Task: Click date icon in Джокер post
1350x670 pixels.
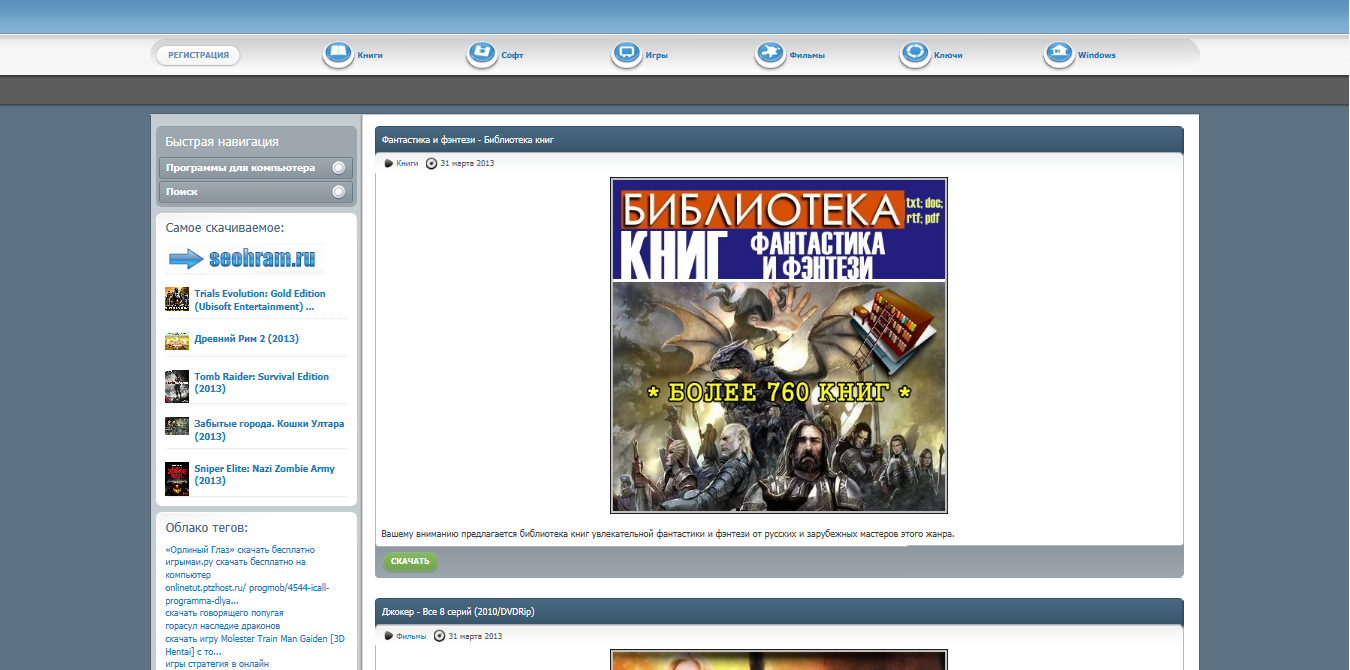Action: [x=440, y=636]
